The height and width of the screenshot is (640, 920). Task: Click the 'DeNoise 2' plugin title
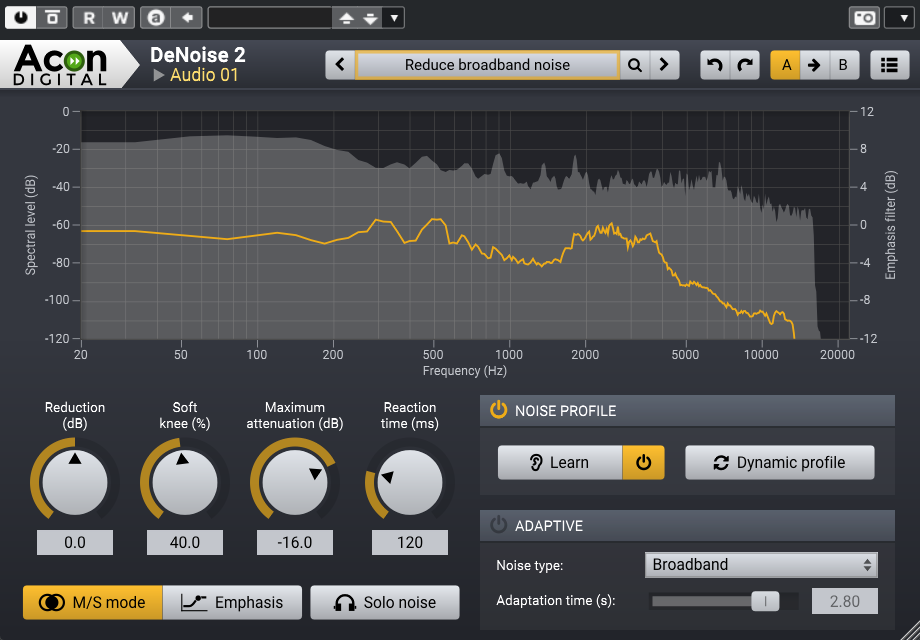pyautogui.click(x=198, y=55)
